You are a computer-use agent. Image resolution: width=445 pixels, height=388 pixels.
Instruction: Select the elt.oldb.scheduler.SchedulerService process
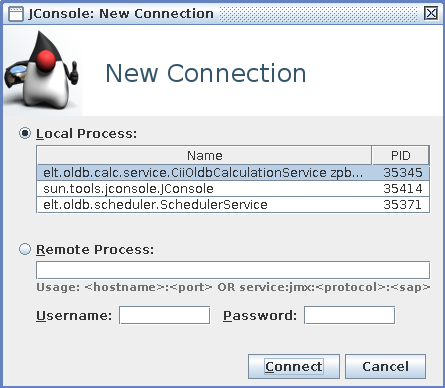tap(233, 205)
